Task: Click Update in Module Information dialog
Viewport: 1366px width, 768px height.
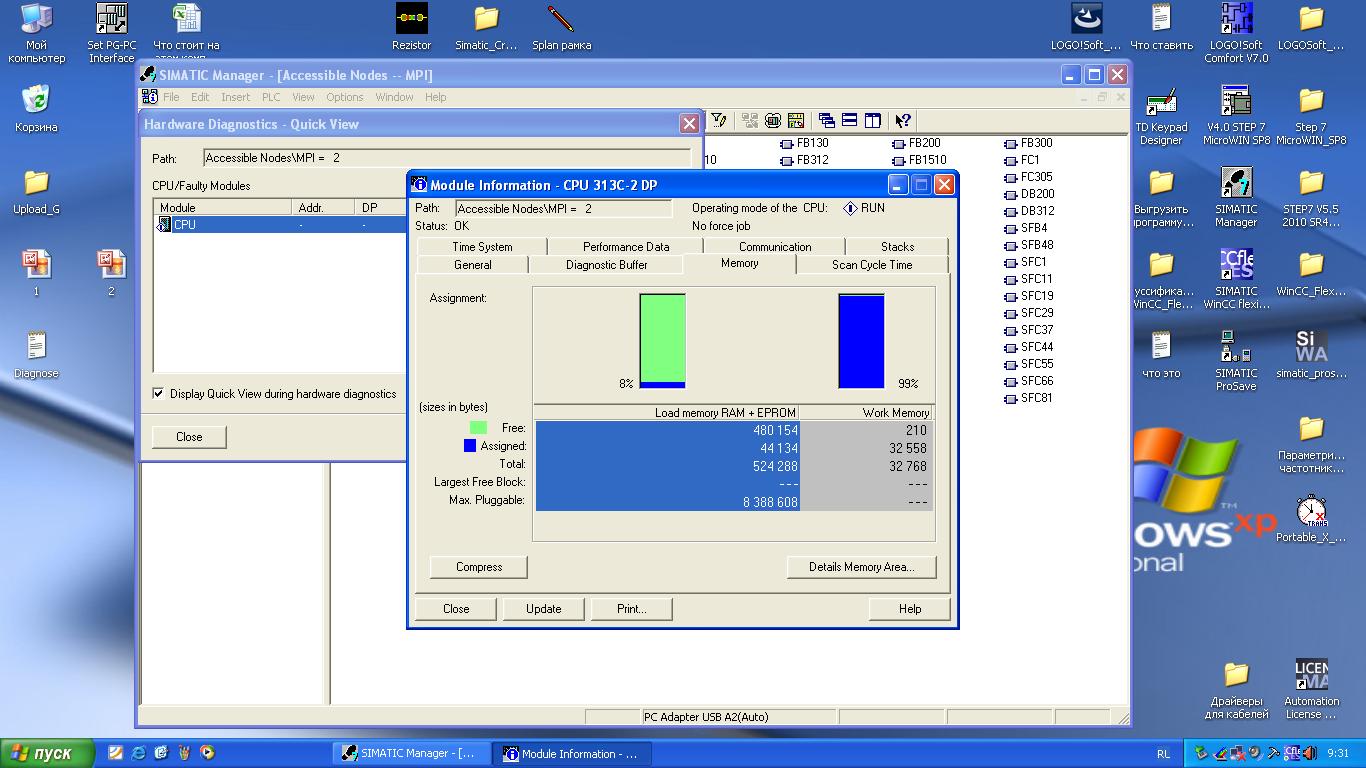Action: coord(543,609)
